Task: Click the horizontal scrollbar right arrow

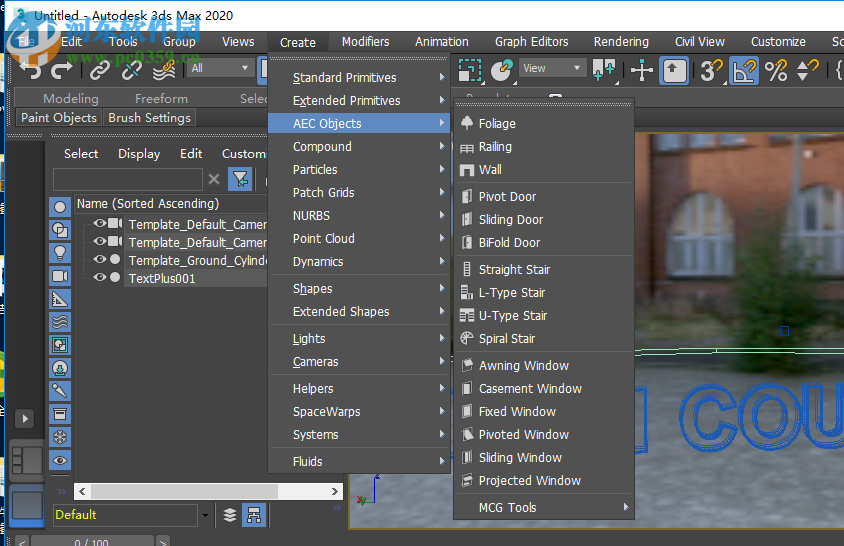Action: tap(334, 491)
